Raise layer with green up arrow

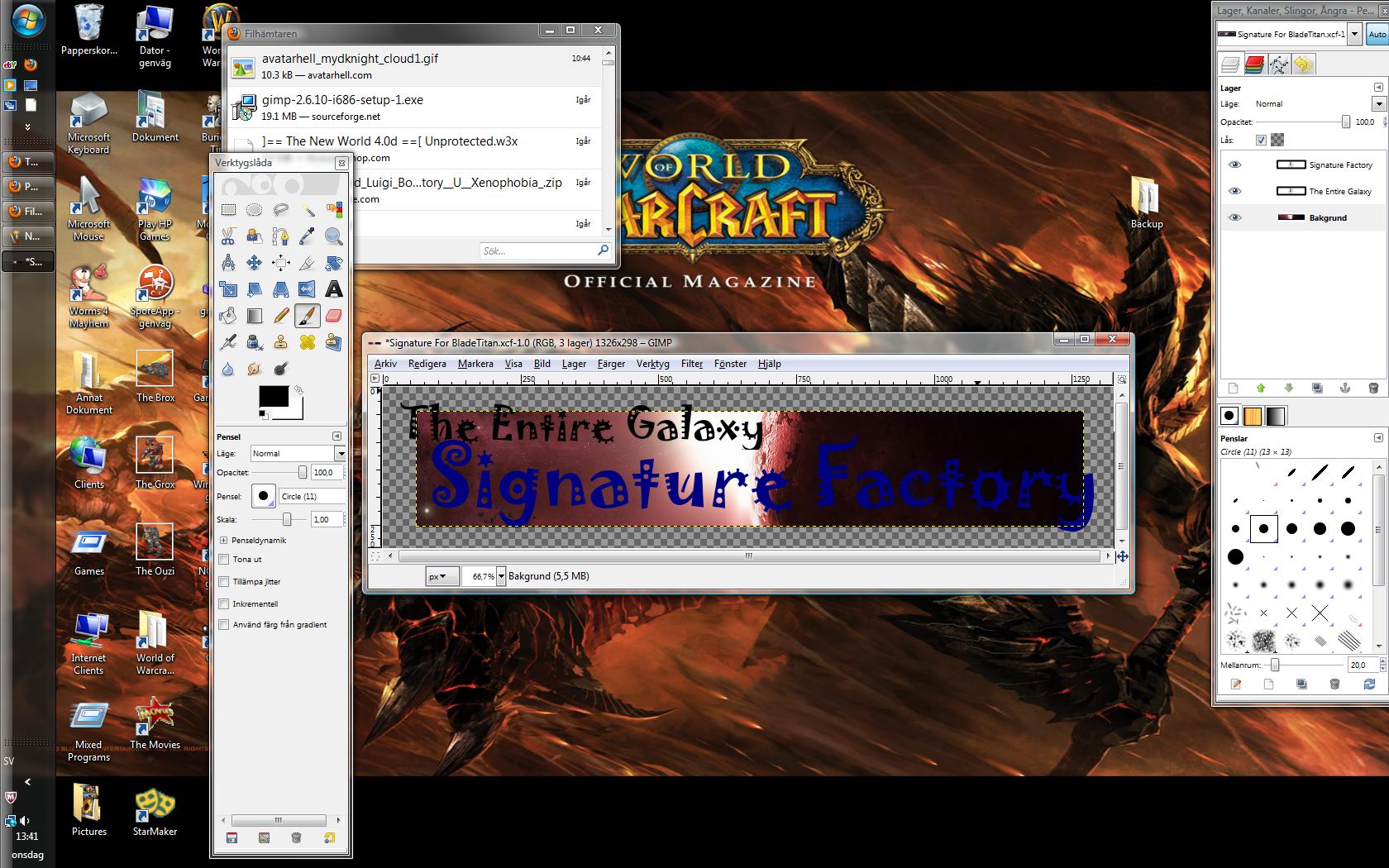pos(1261,388)
